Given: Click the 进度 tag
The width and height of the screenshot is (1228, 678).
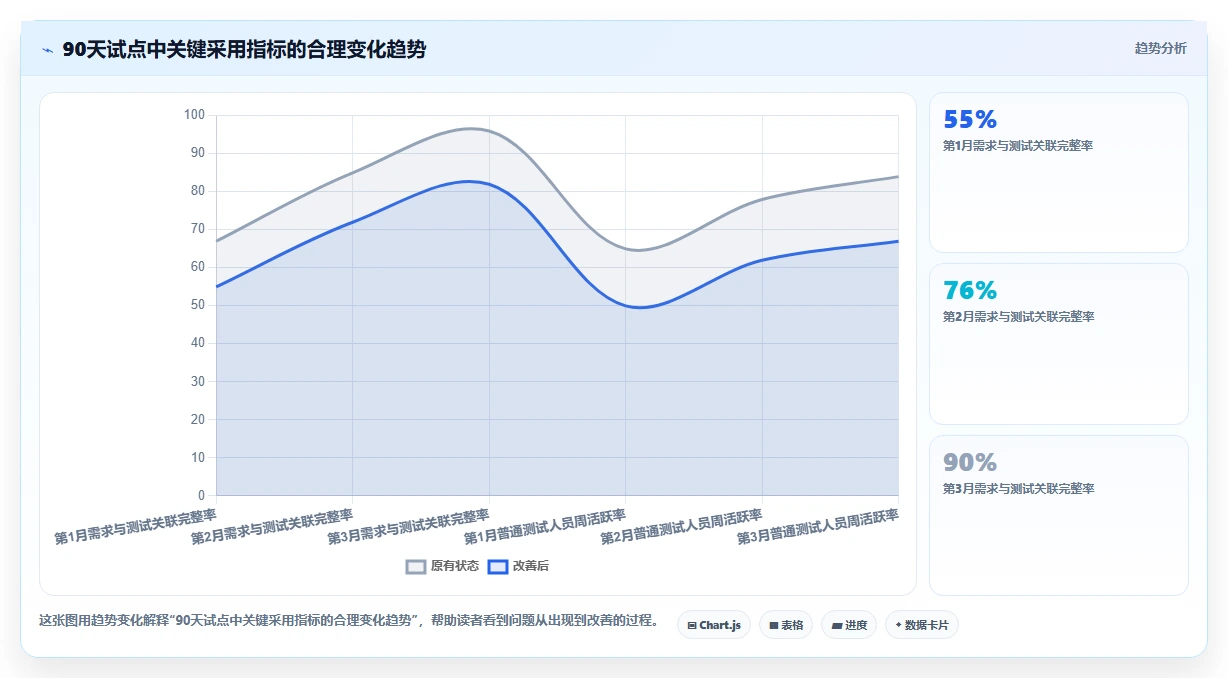Looking at the screenshot, I should click(849, 625).
